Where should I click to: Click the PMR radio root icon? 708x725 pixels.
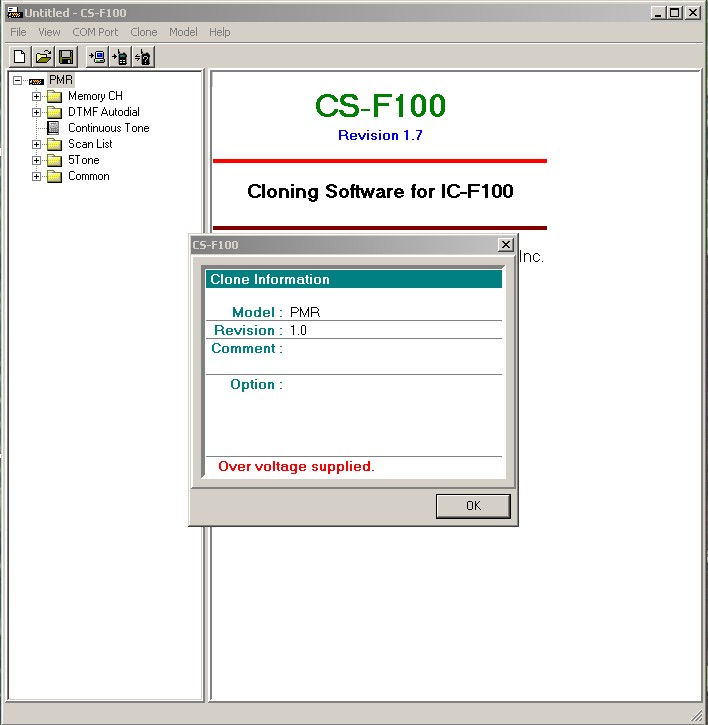click(x=36, y=81)
